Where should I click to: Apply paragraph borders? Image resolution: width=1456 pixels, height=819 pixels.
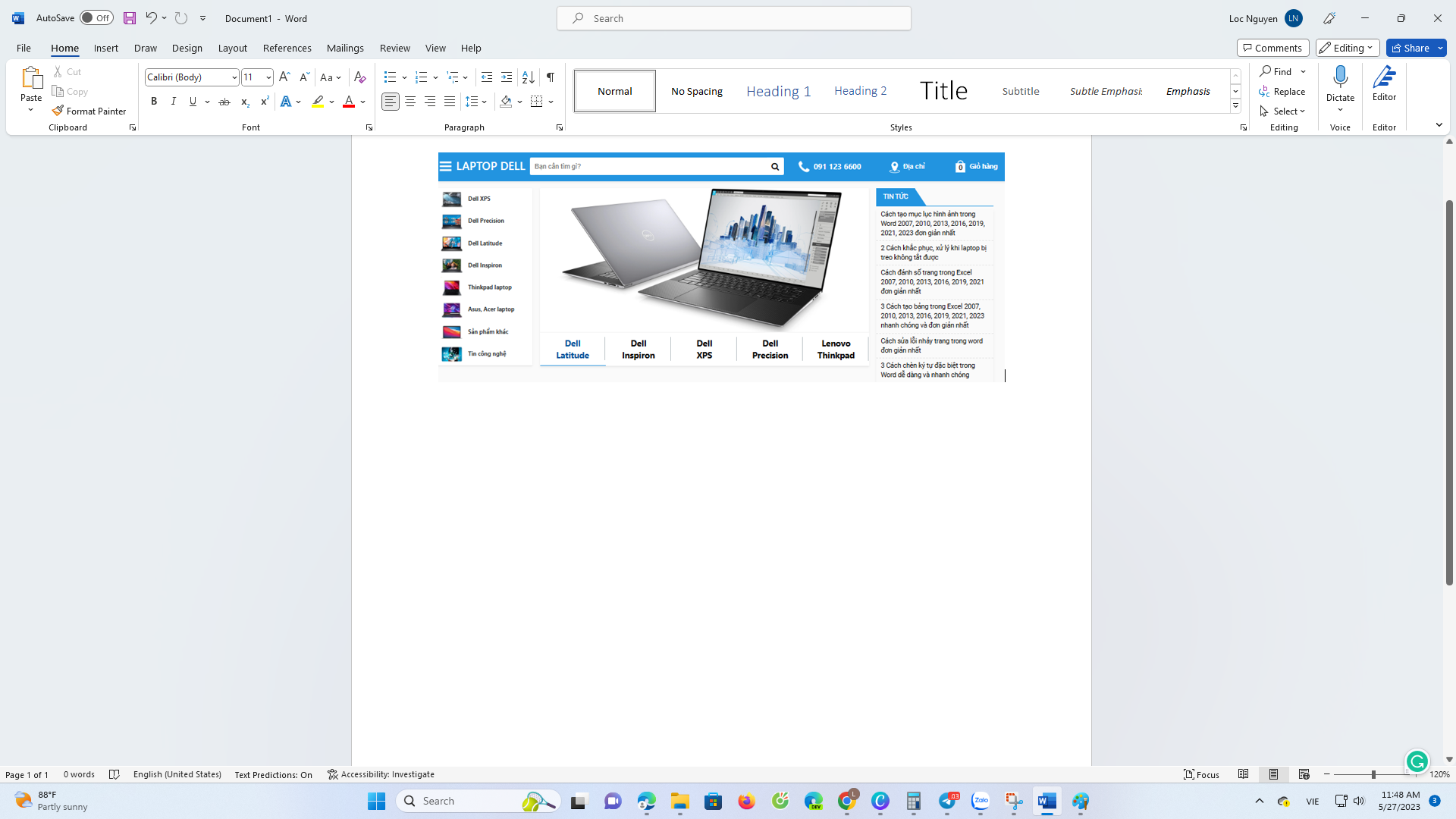[x=537, y=102]
